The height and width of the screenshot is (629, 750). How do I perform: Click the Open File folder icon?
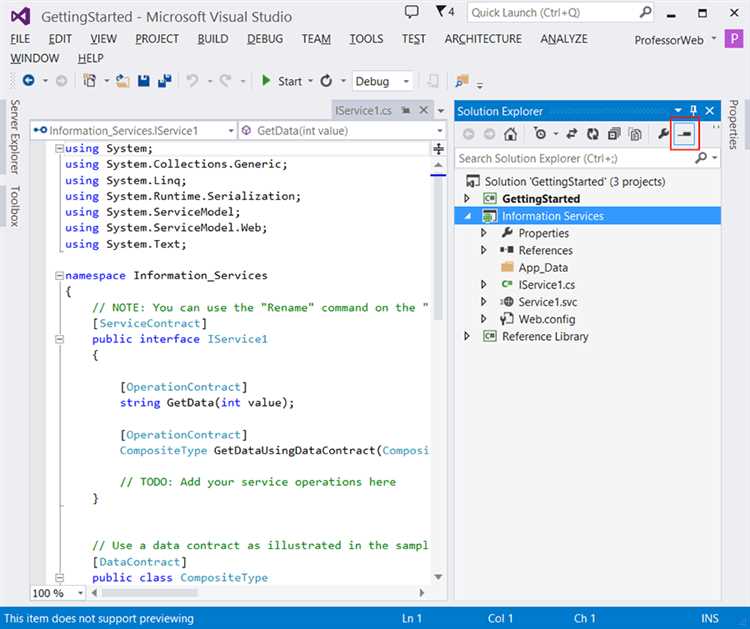[x=122, y=81]
